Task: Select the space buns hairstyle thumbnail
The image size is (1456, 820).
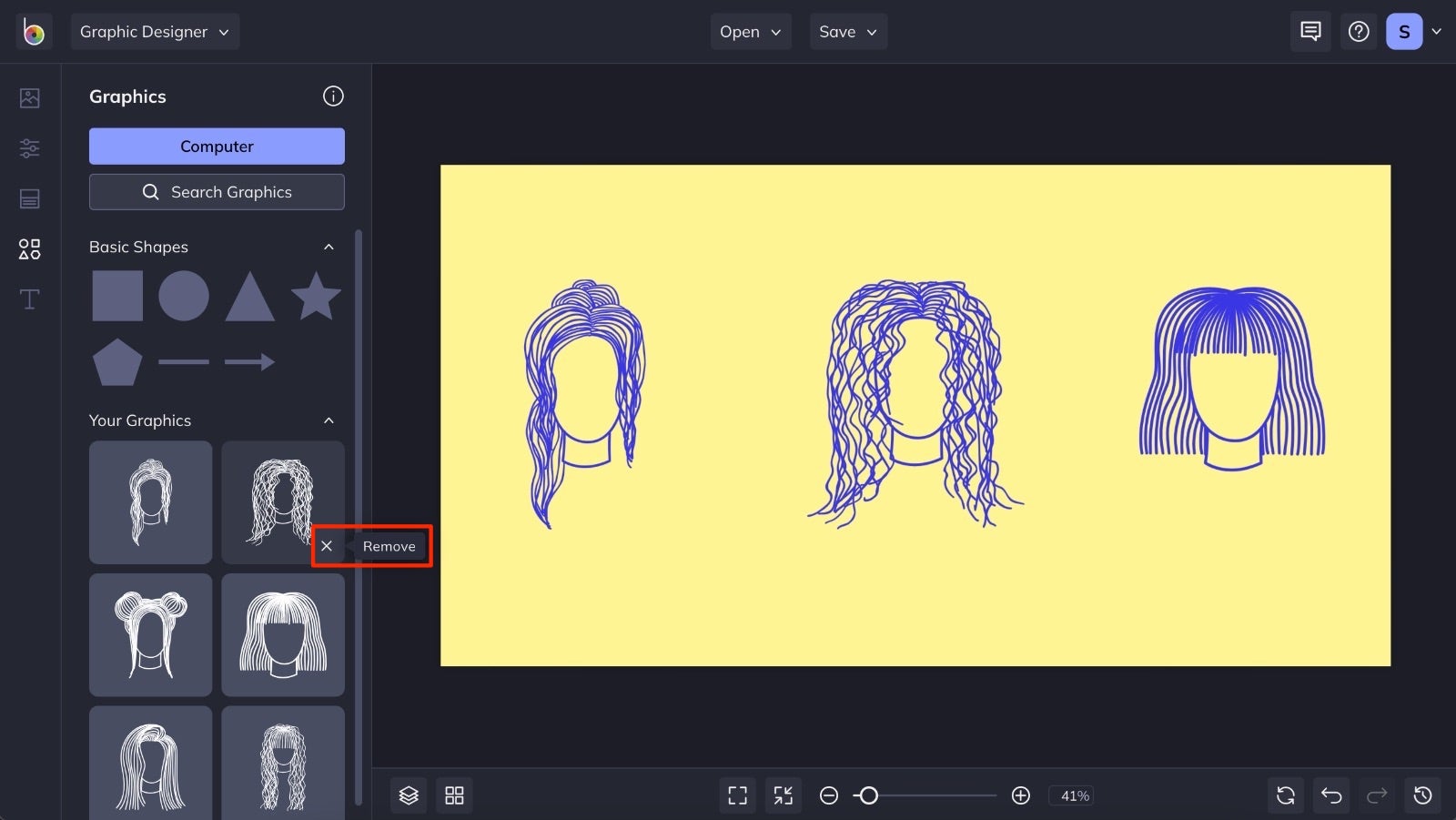Action: click(x=150, y=634)
